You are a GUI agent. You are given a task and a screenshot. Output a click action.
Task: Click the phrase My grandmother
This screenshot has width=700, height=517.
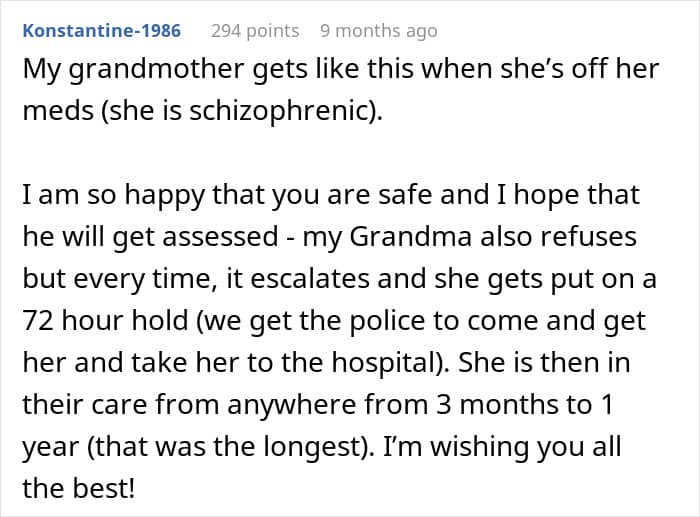pos(133,69)
